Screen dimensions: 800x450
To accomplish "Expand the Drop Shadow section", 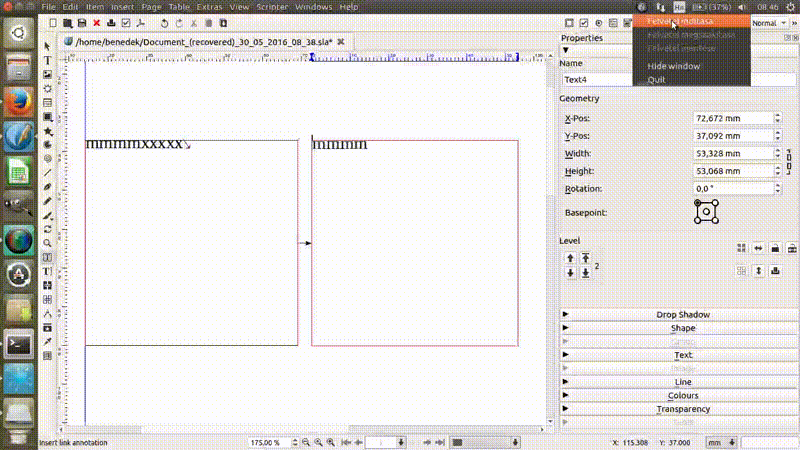I will coord(683,314).
